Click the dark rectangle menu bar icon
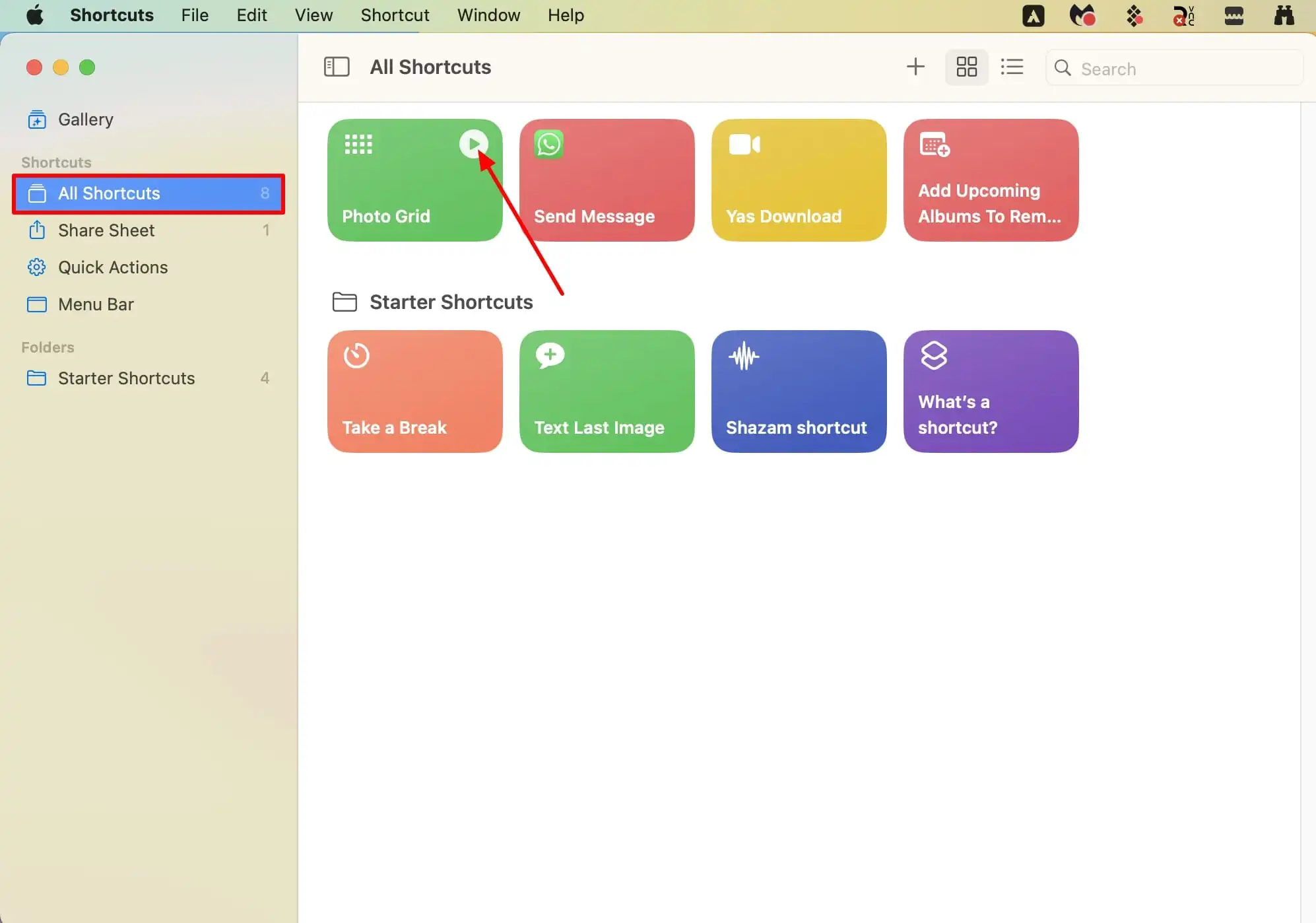The height and width of the screenshot is (923, 1316). (1234, 15)
